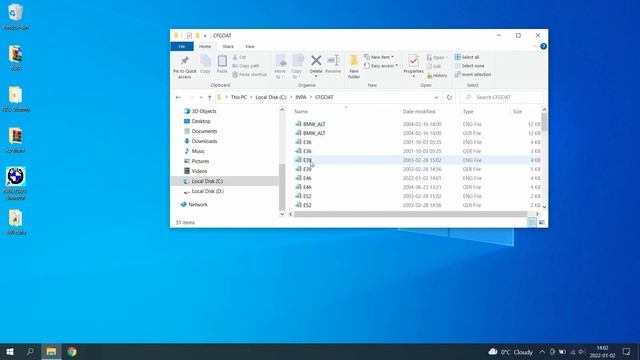
Task: Open the File ribbon tab
Action: point(182,47)
